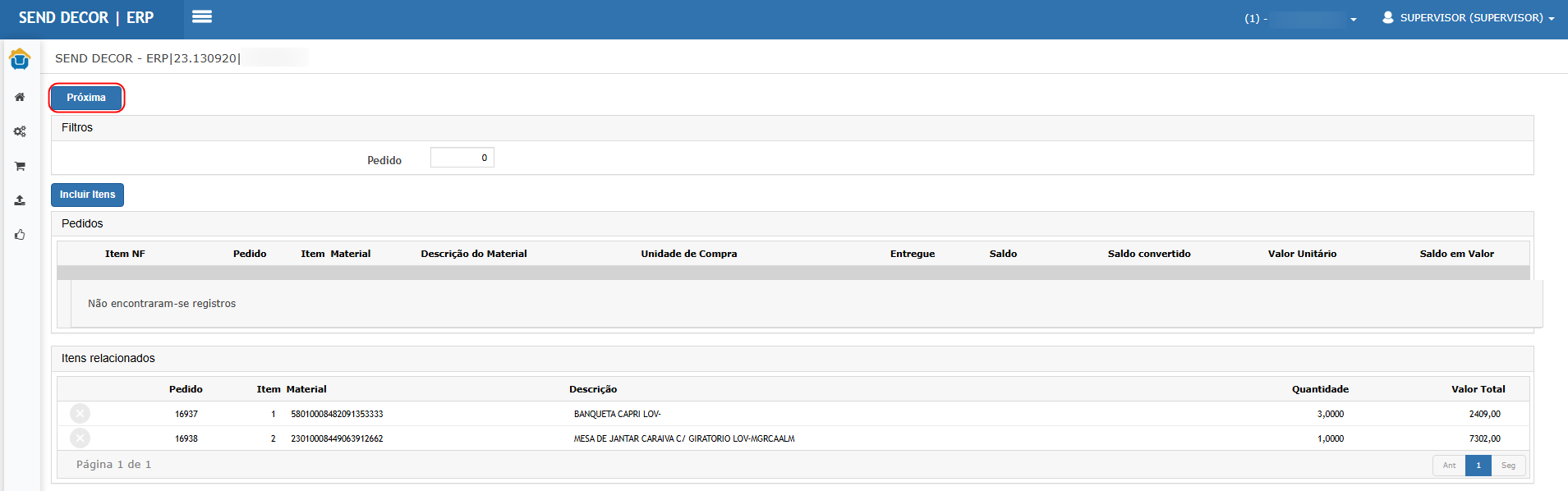Viewport: 1568px width, 491px height.
Task: Click the thumbs-up icon in sidebar
Action: (20, 235)
